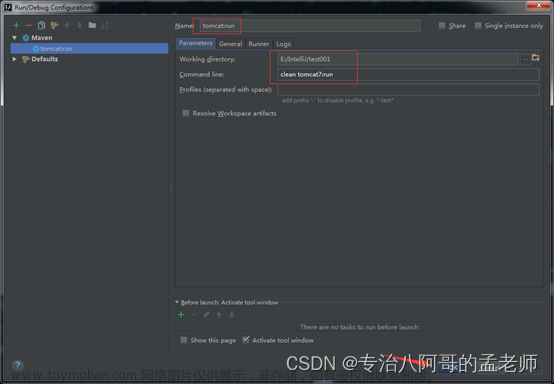The image size is (554, 384).
Task: Remove before launch task minus icon
Action: tap(194, 314)
